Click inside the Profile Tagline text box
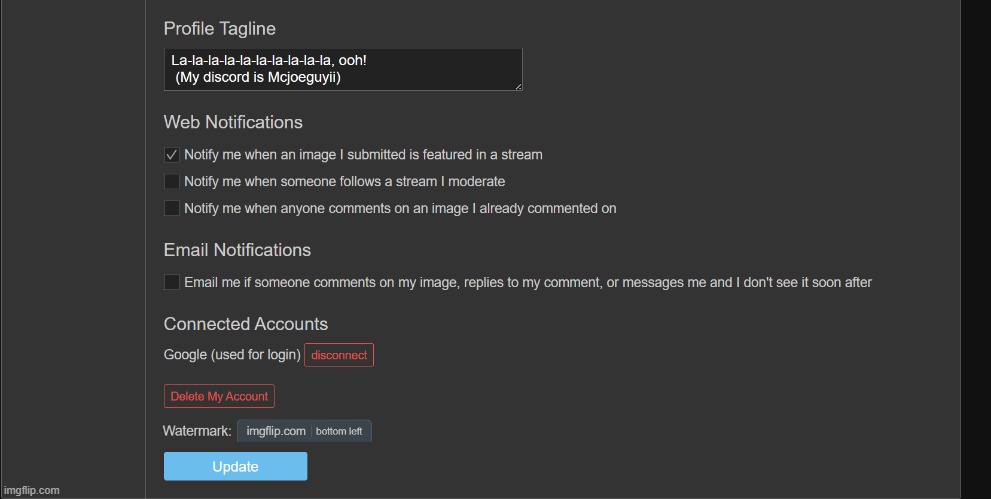The image size is (991, 499). click(342, 69)
